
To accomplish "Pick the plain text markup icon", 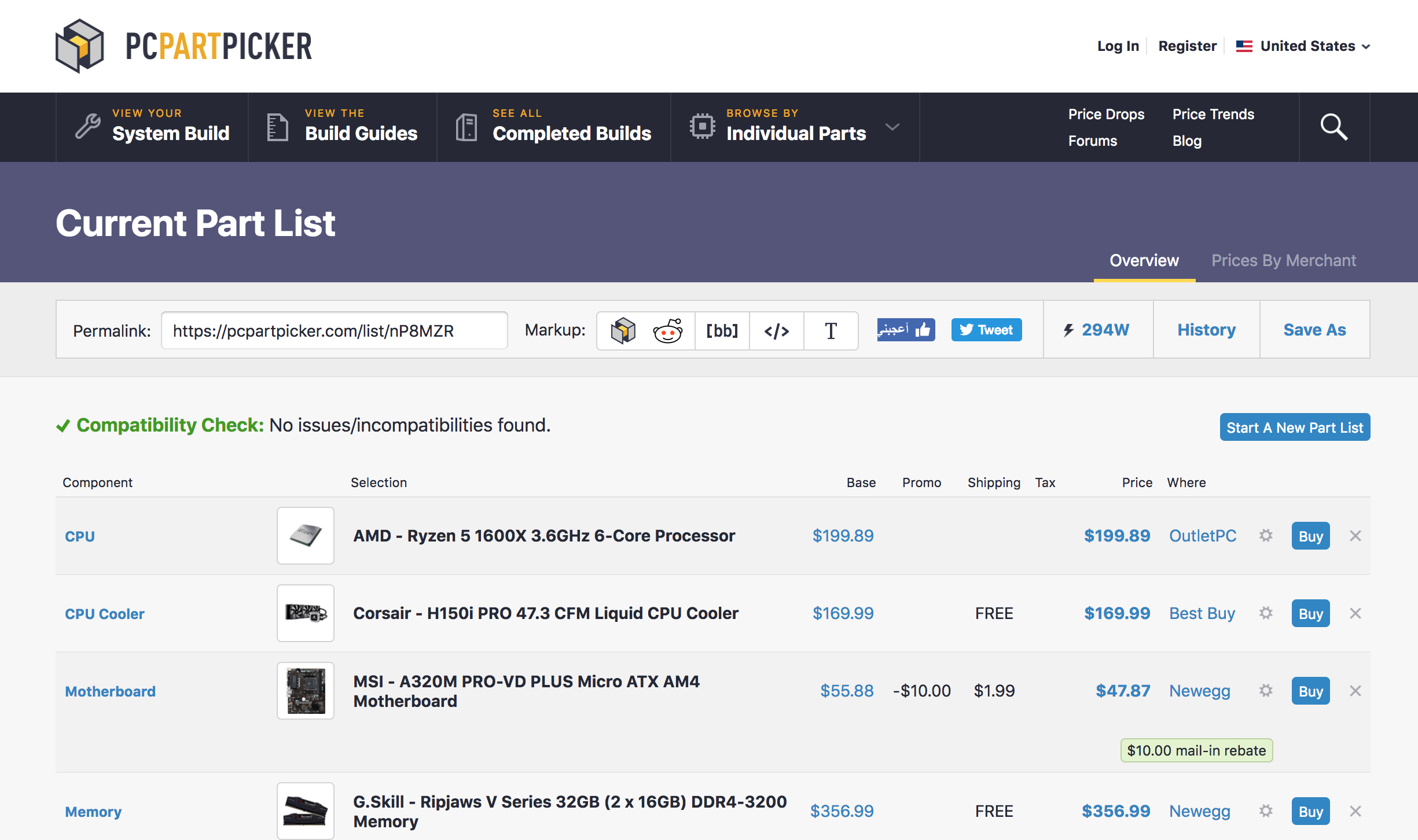I will tap(831, 330).
